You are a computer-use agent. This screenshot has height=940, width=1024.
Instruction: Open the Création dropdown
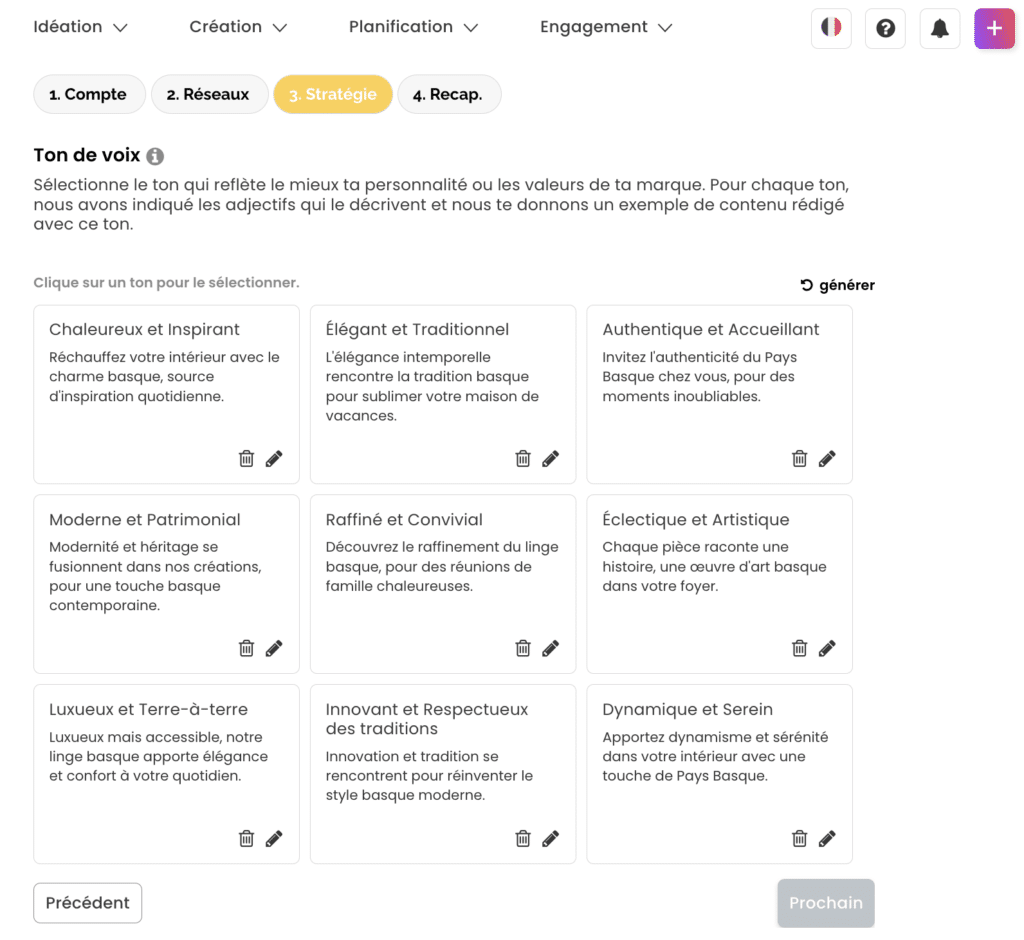[x=238, y=27]
